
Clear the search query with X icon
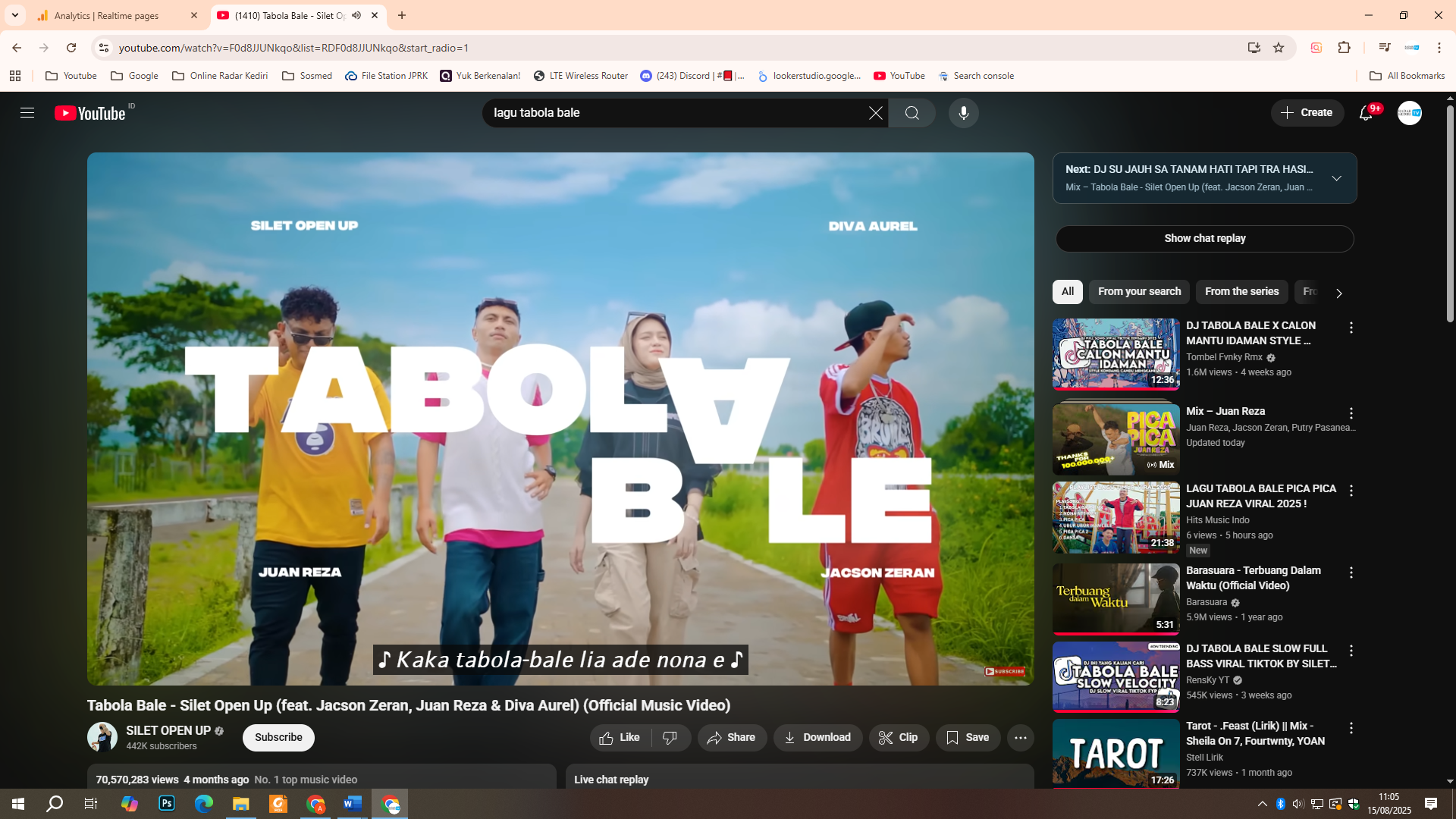875,113
